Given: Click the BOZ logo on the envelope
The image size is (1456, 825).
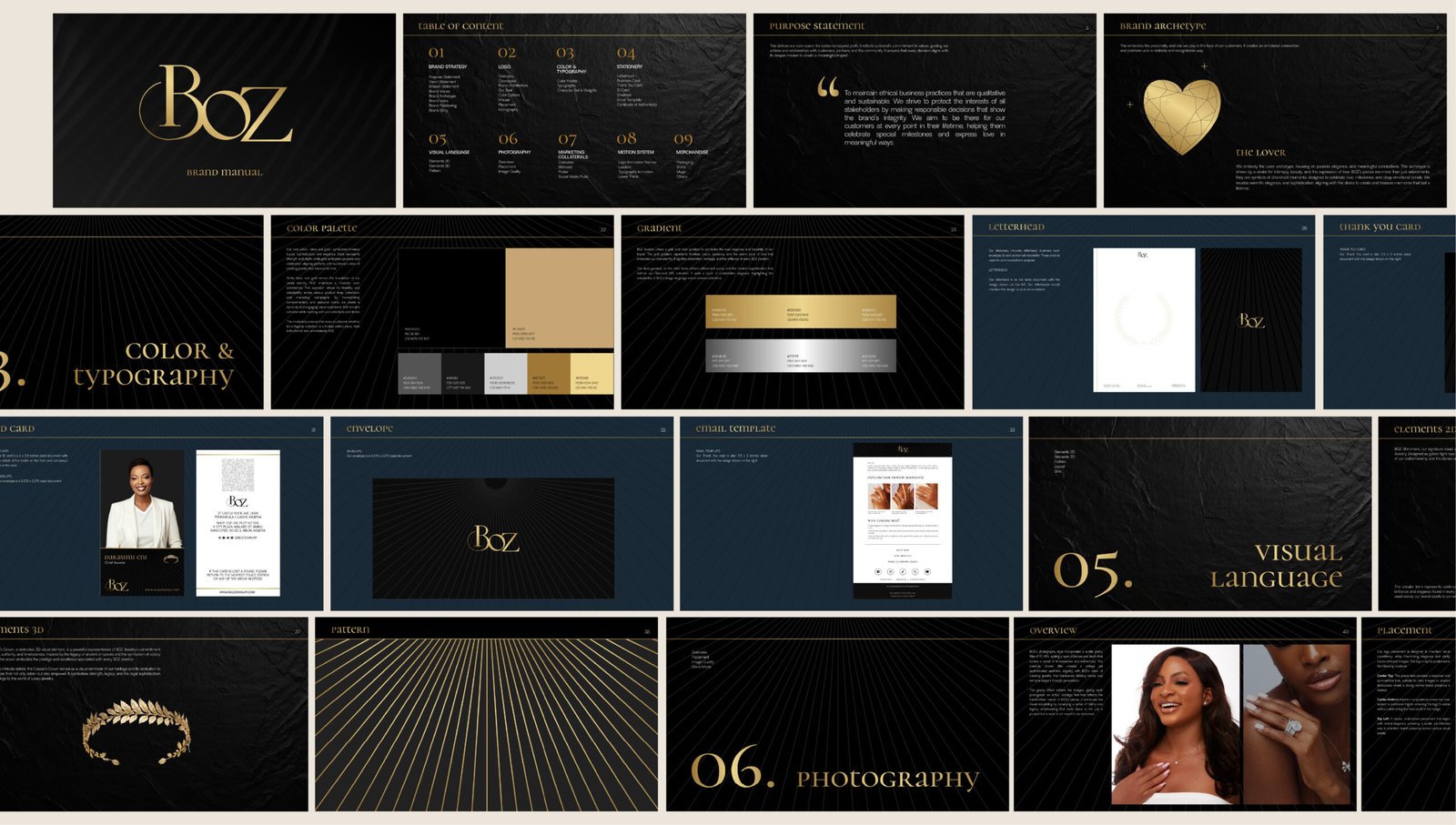Looking at the screenshot, I should click(494, 539).
